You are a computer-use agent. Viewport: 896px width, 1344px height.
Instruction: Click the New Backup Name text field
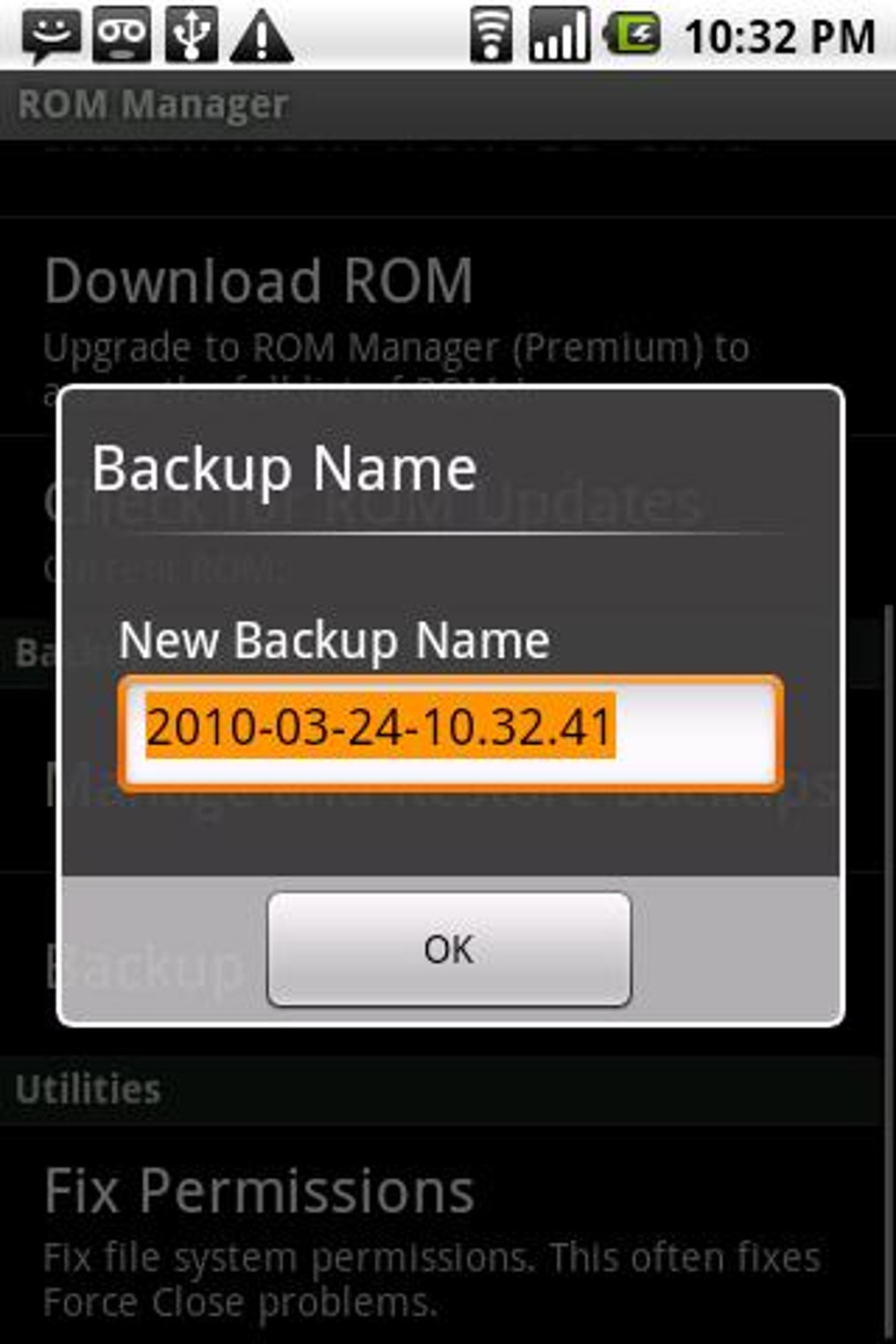[450, 733]
